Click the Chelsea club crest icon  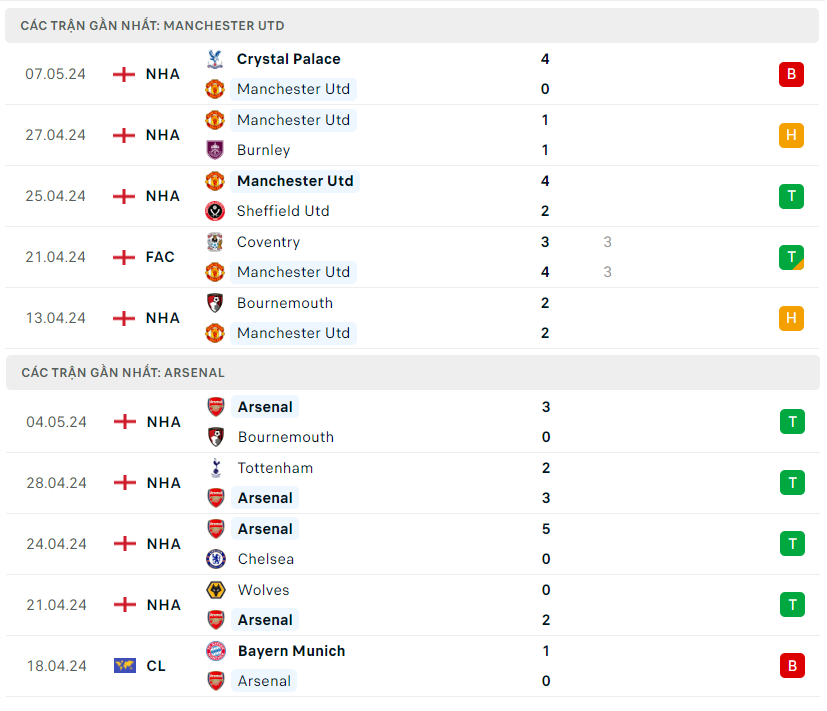coord(216,559)
